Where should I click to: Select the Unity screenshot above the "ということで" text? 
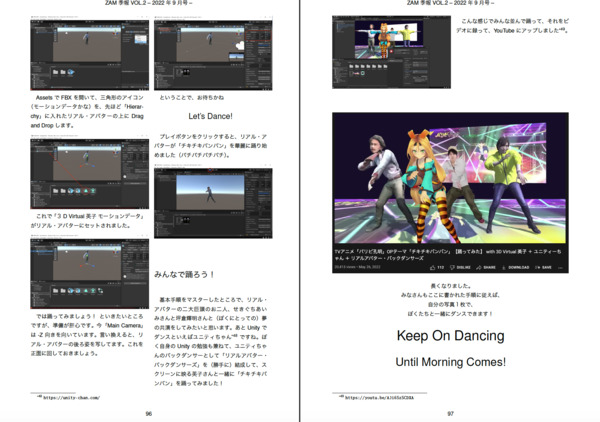coord(213,53)
